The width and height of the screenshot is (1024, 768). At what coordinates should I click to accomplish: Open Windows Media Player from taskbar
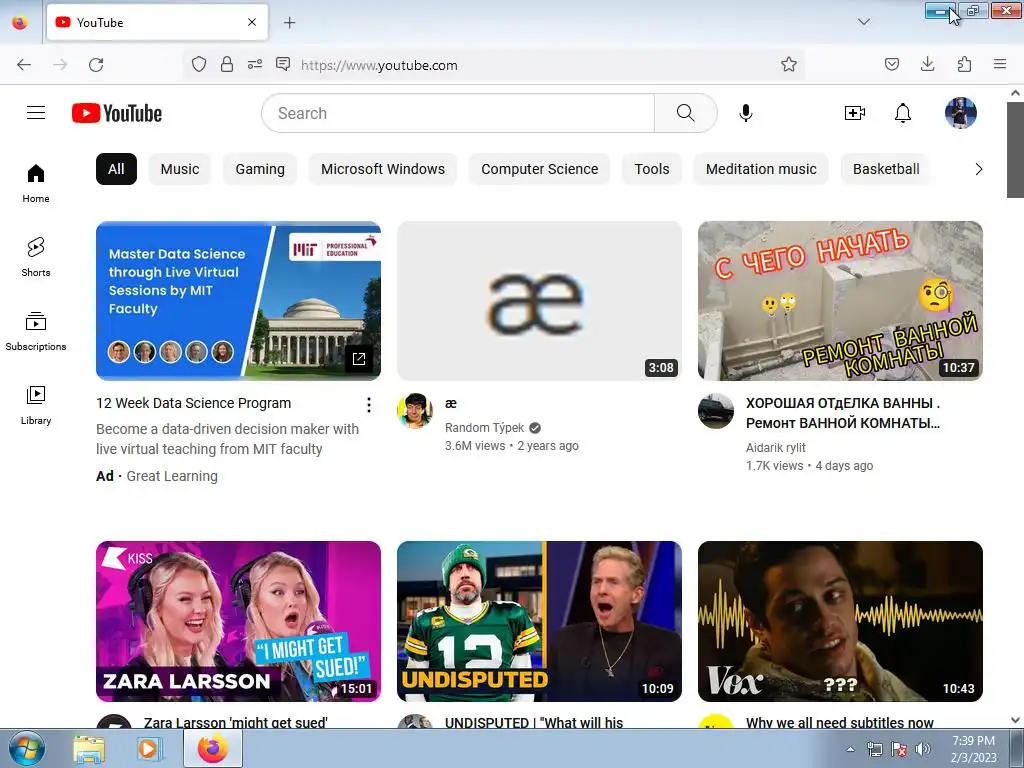148,749
